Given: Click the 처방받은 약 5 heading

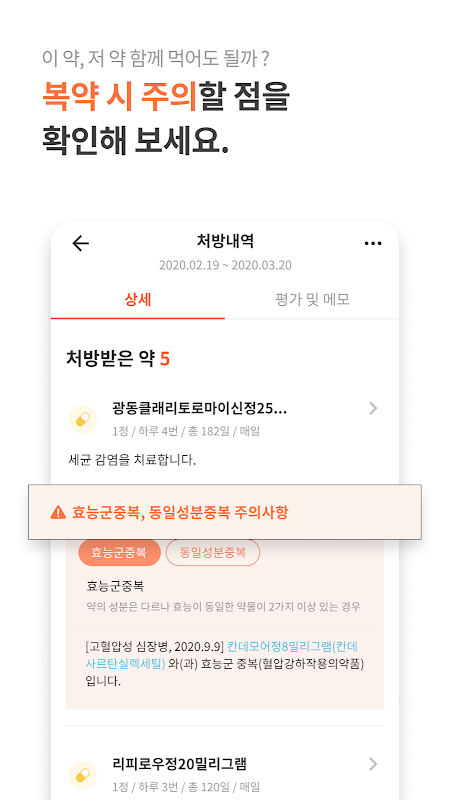Looking at the screenshot, I should (118, 359).
